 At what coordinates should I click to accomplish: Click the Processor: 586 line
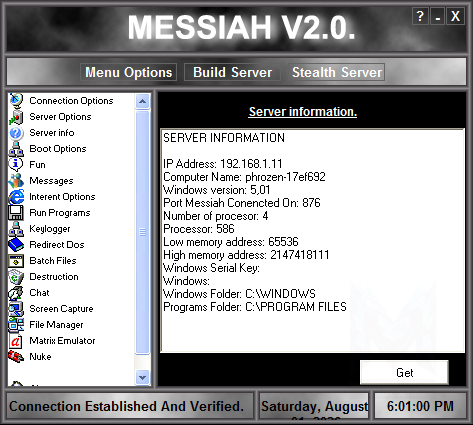[199, 229]
